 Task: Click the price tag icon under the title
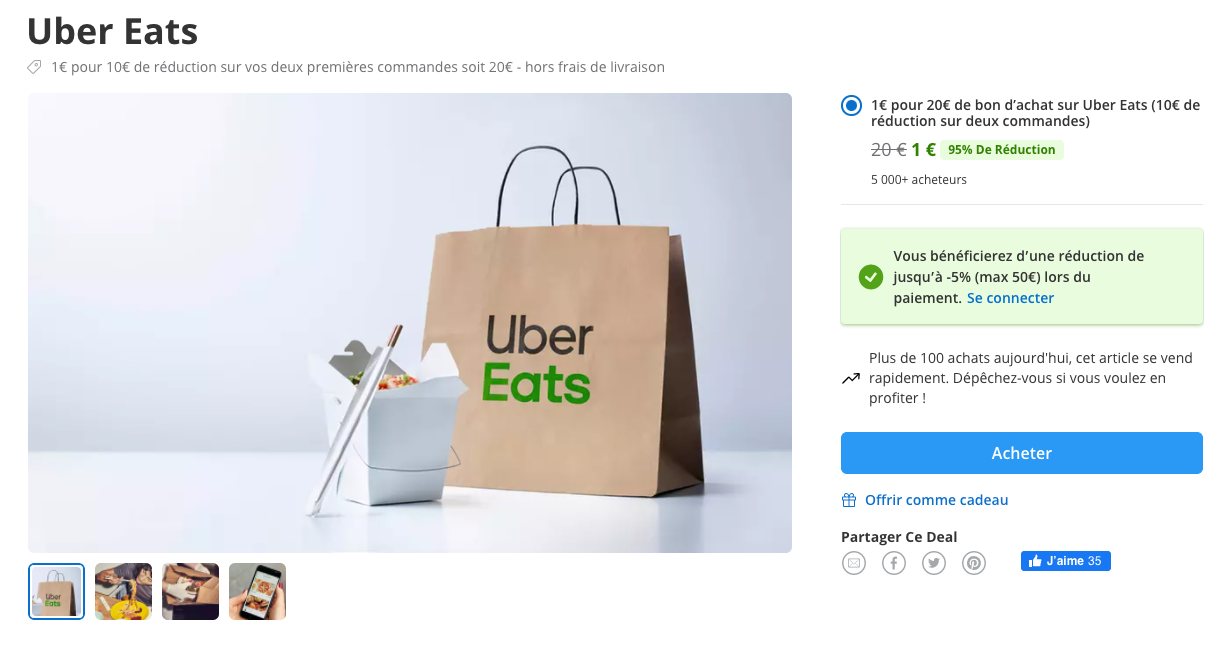(x=34, y=67)
